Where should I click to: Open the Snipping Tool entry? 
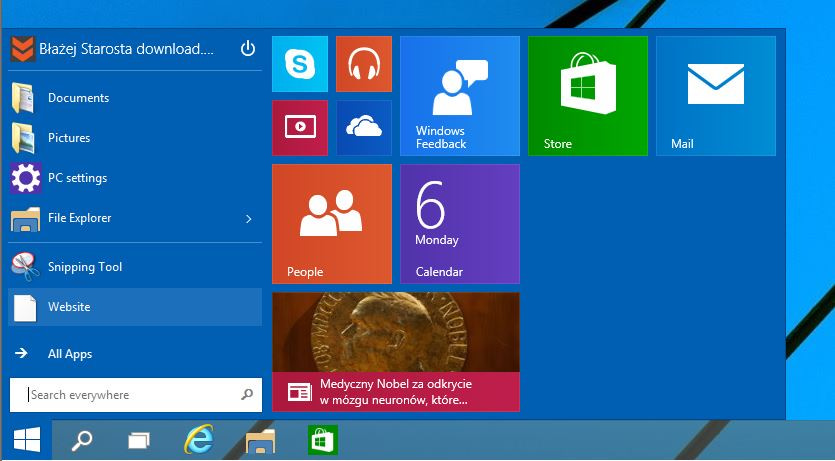[x=84, y=267]
